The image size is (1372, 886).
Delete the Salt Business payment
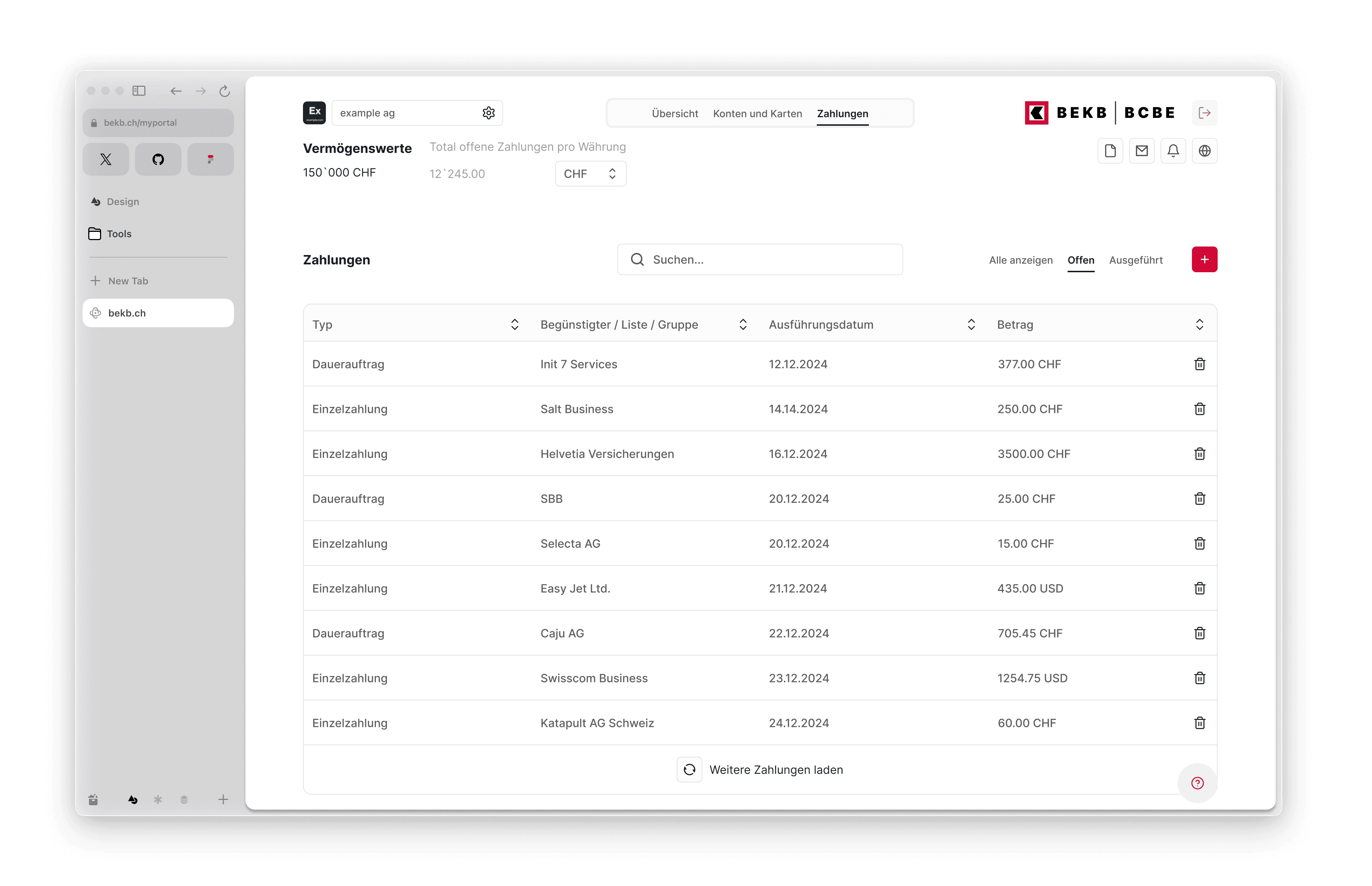click(1199, 409)
